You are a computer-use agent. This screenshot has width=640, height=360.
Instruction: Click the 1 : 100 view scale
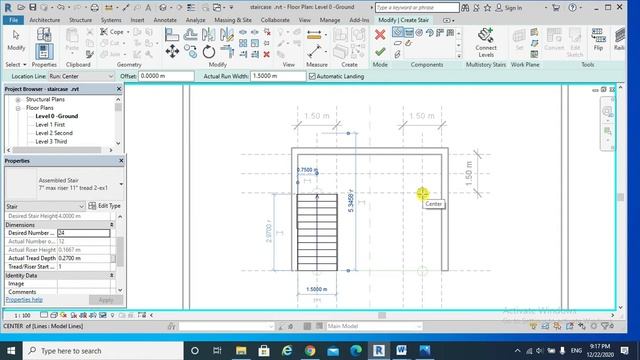(x=22, y=316)
